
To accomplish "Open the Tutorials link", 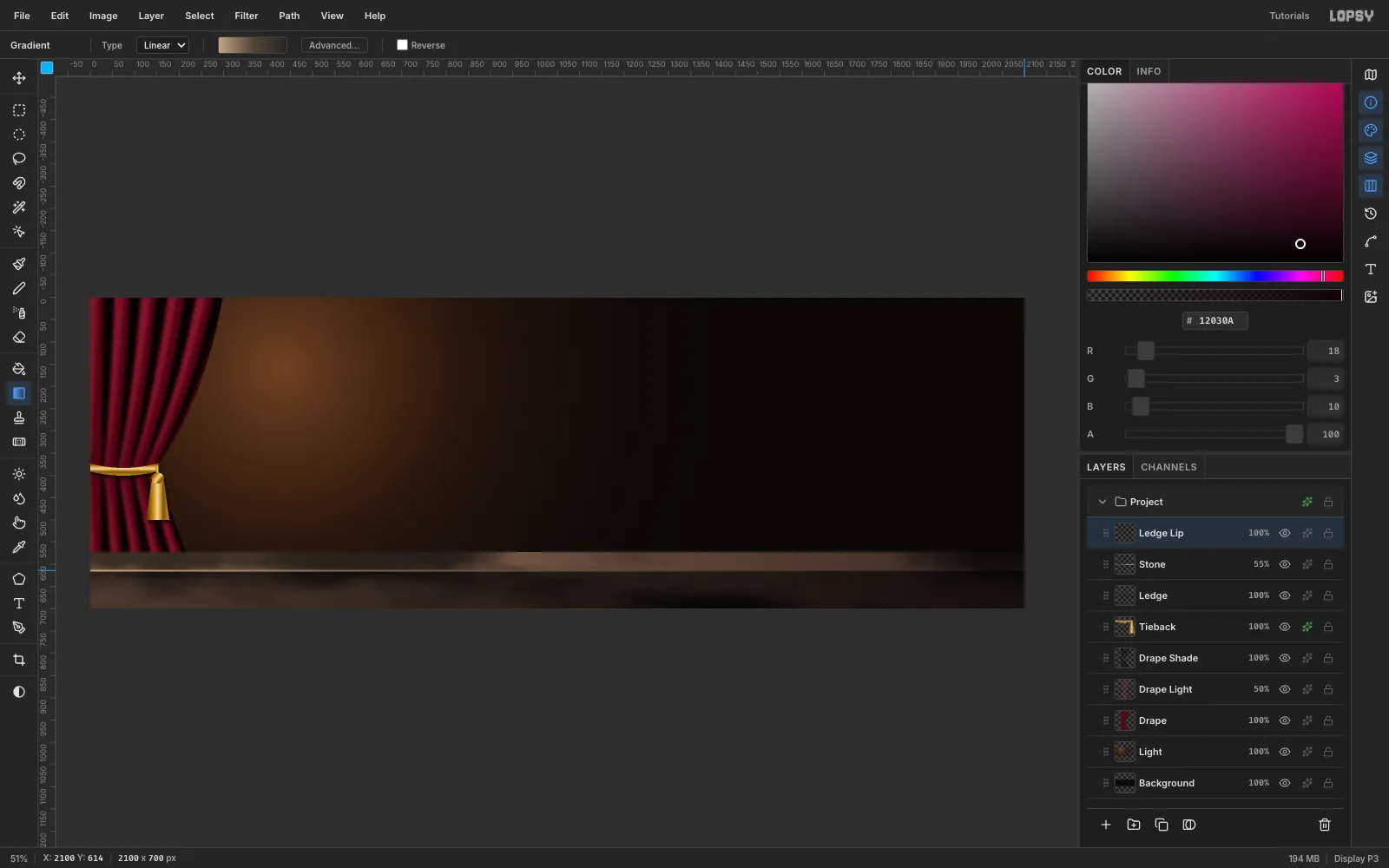I will 1289,16.
